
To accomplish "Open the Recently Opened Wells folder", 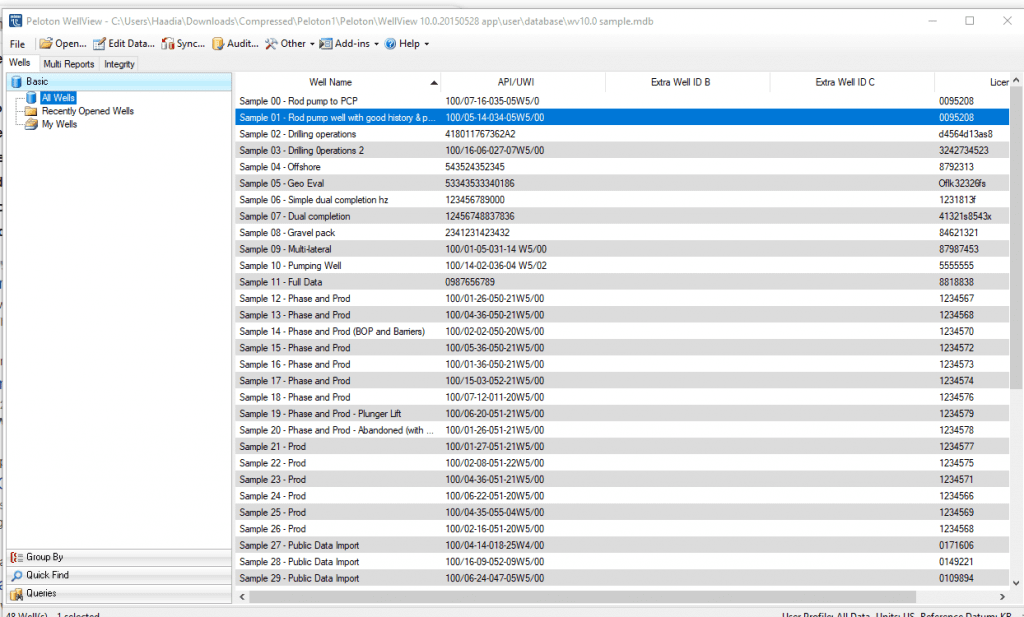I will [x=32, y=111].
